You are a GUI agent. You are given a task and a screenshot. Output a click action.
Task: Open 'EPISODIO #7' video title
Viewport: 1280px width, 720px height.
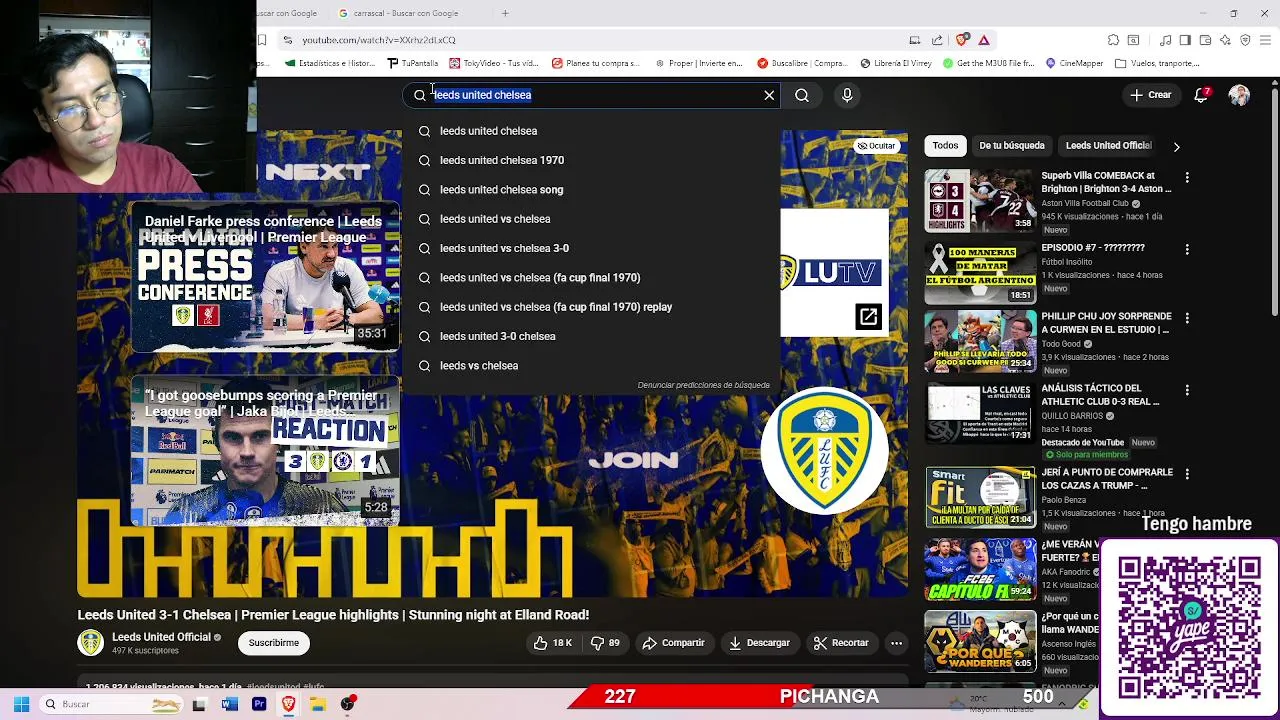coord(1092,247)
